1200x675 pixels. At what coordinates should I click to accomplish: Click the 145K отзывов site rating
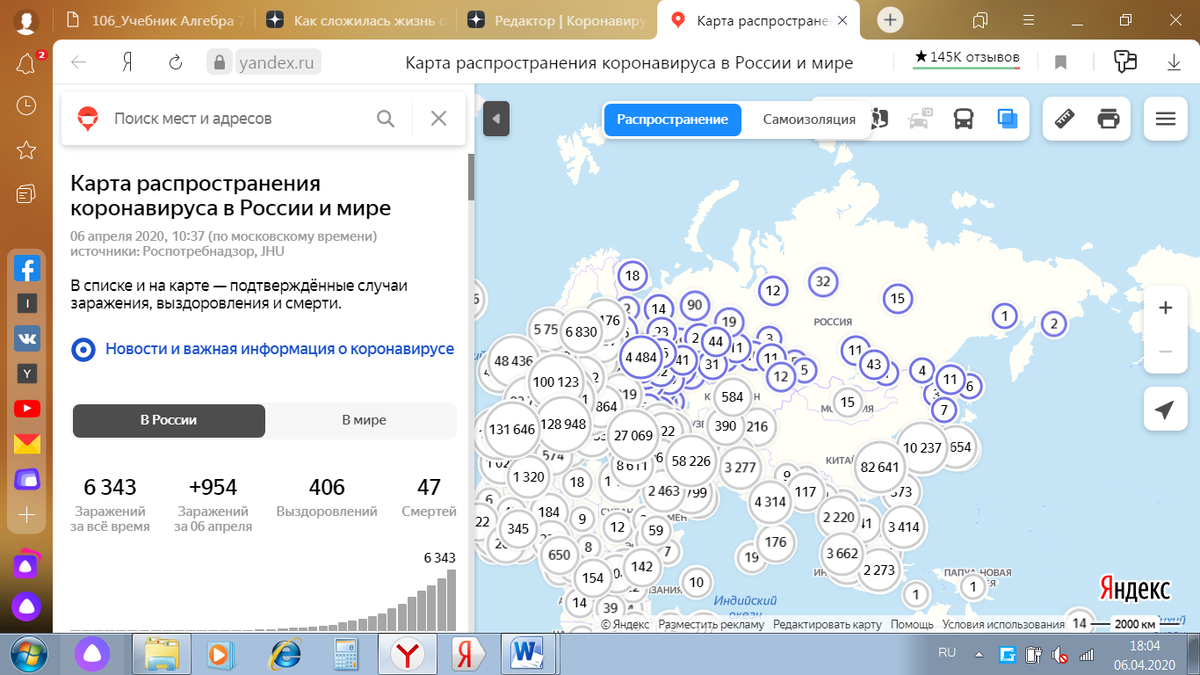coord(967,58)
